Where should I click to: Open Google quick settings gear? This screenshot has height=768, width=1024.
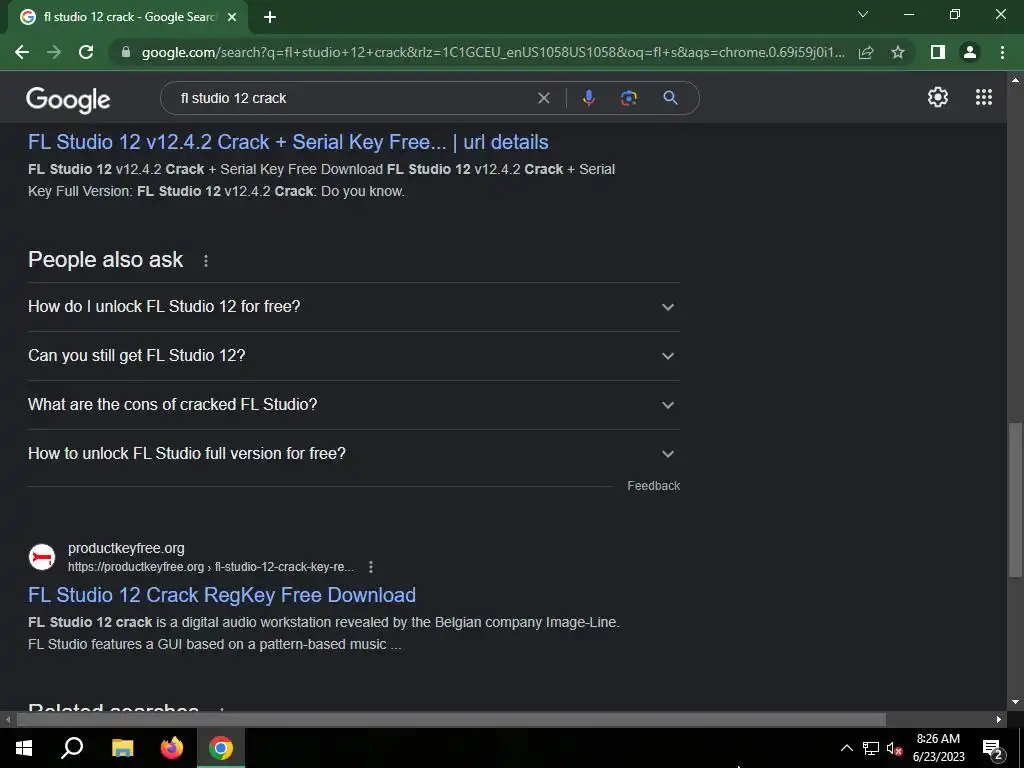pos(938,97)
